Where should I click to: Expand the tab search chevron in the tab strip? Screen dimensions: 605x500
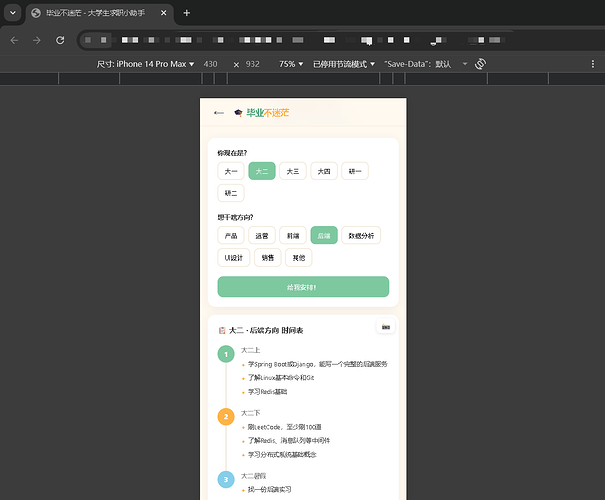[12, 13]
